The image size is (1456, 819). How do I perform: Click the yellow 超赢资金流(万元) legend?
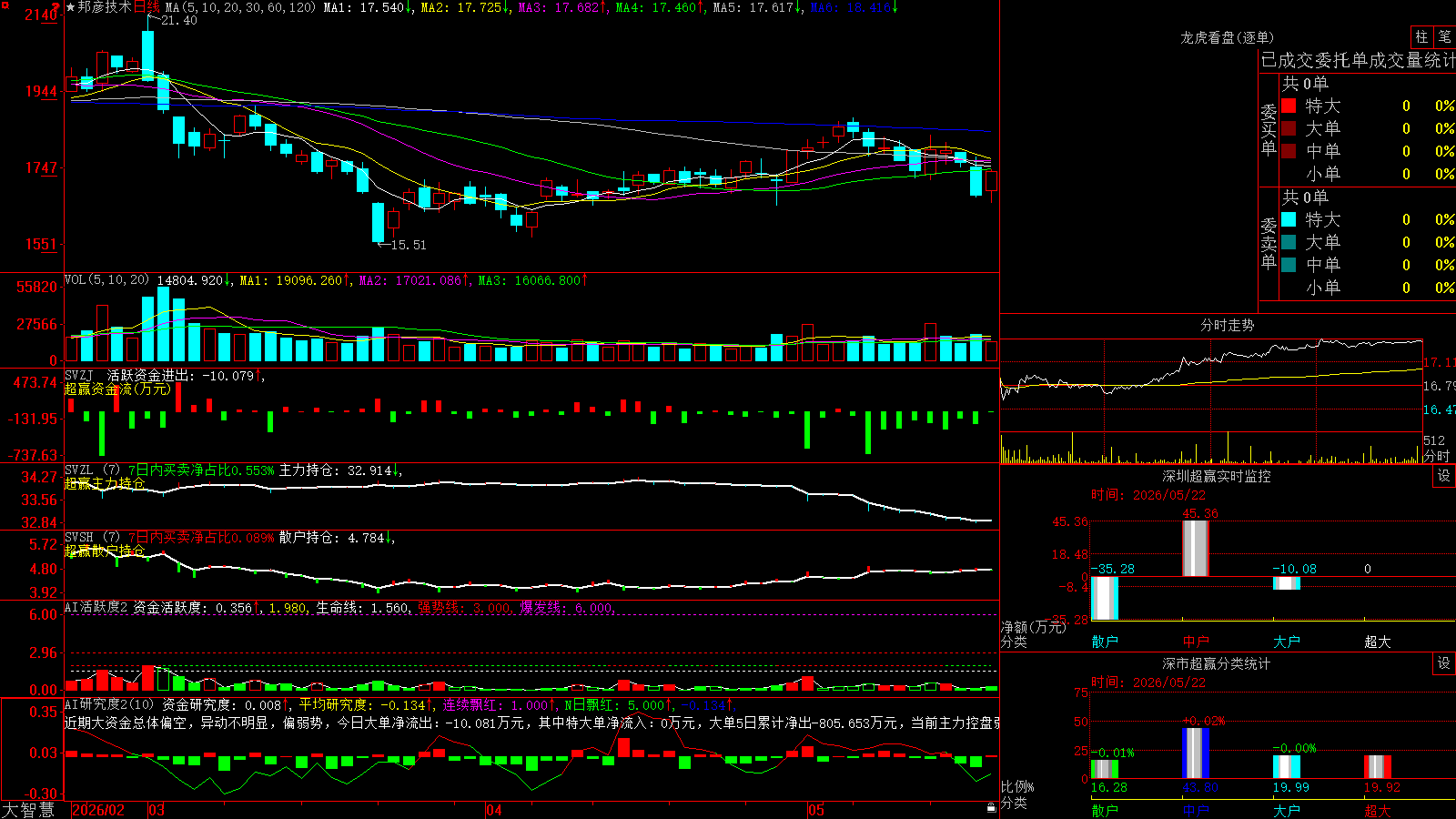tap(117, 389)
